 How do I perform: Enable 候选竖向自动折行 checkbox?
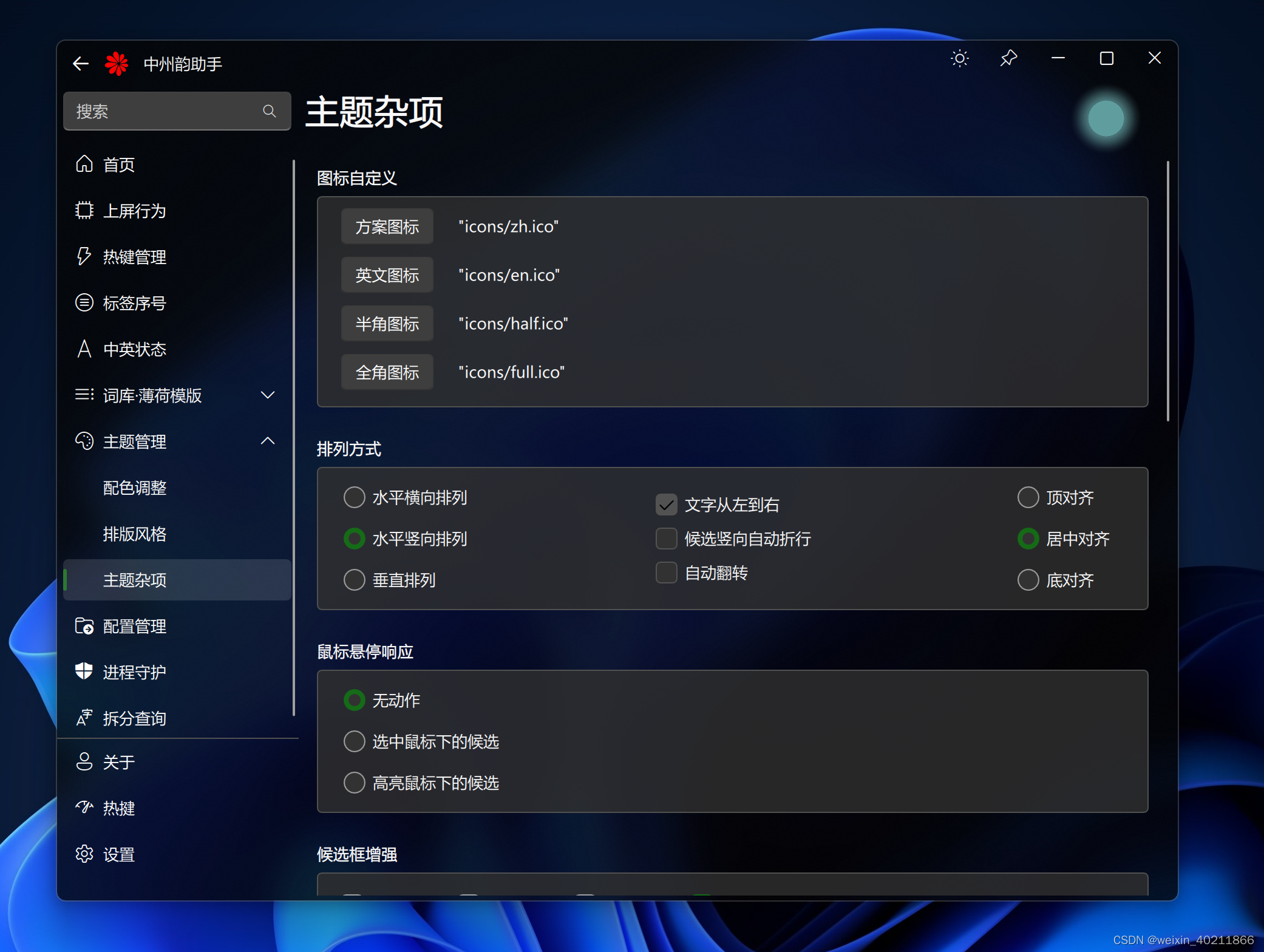click(666, 539)
